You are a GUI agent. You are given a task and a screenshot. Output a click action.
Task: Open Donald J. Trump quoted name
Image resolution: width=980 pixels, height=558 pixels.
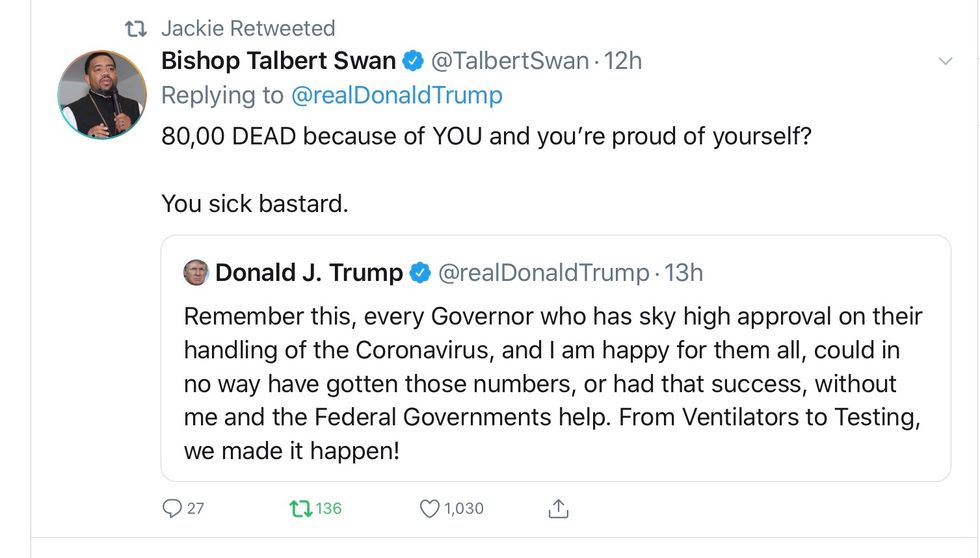[x=309, y=272]
